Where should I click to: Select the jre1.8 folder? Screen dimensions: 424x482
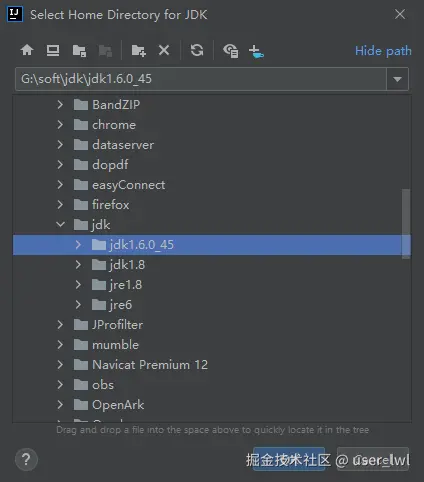pos(125,285)
